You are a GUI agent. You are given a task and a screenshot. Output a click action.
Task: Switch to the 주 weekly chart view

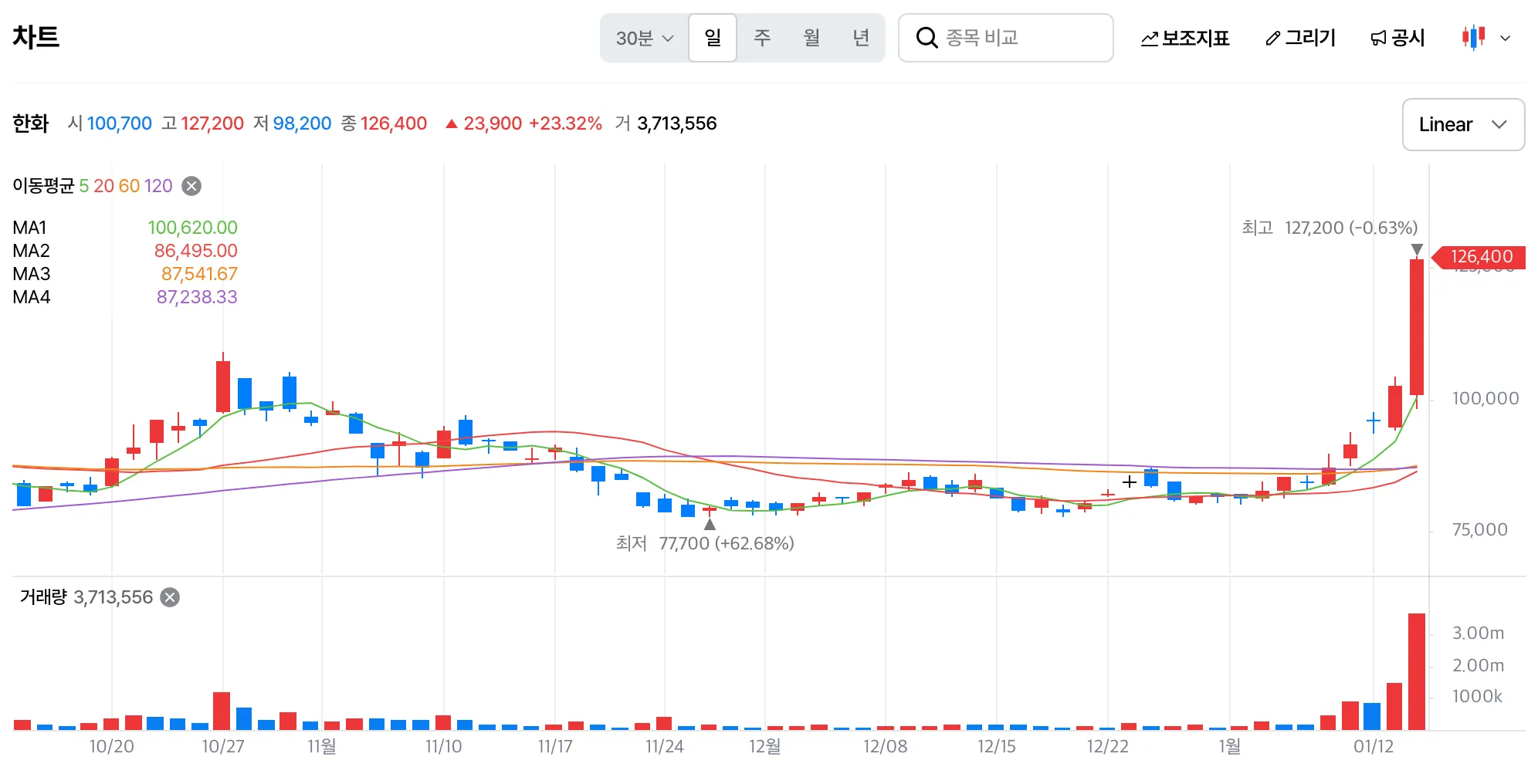click(763, 38)
